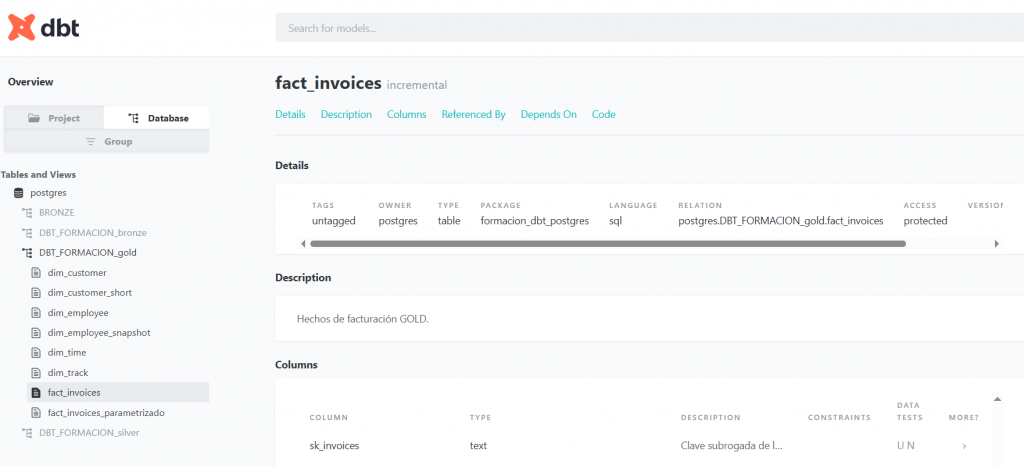The height and width of the screenshot is (466, 1024).
Task: Click the Group filter icon
Action: tap(91, 142)
